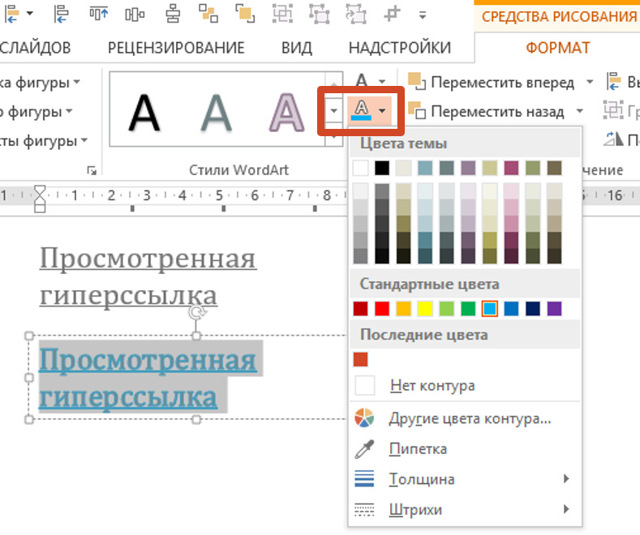Click the top-left sizing handle of text box
The width and height of the screenshot is (640, 535).
[x=29, y=336]
